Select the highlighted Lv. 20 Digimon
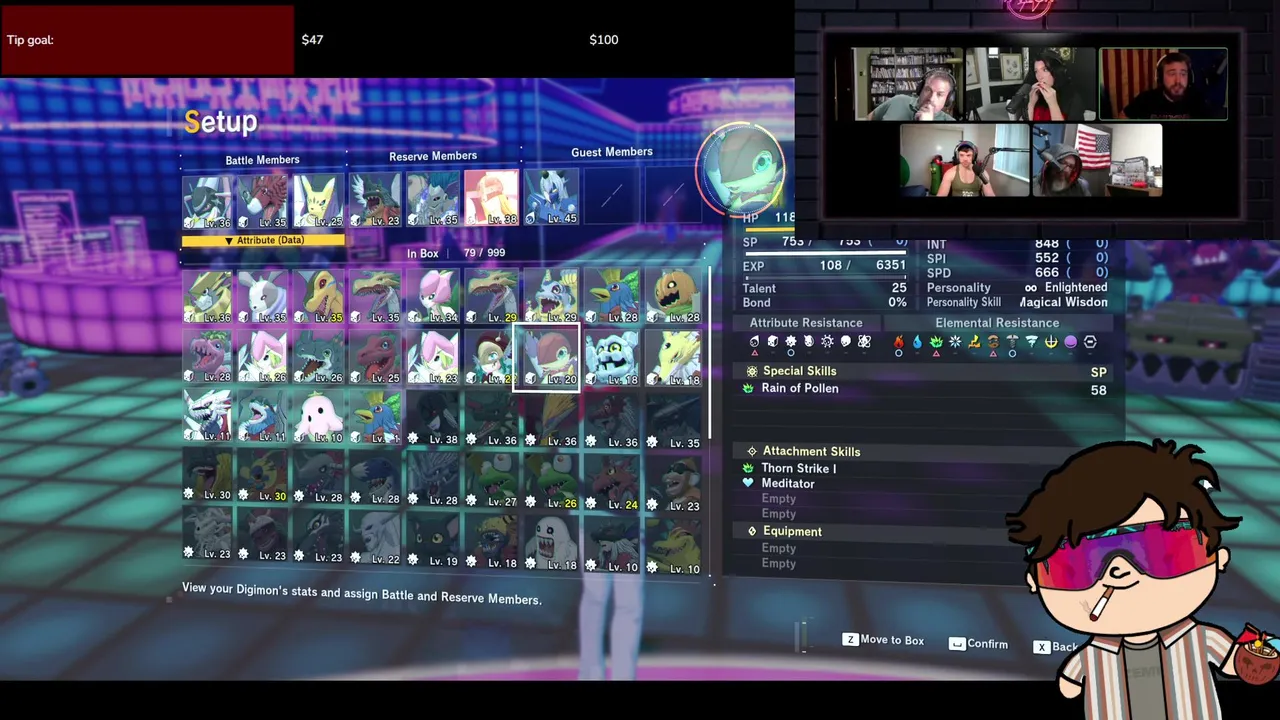This screenshot has width=1280, height=720. 547,357
